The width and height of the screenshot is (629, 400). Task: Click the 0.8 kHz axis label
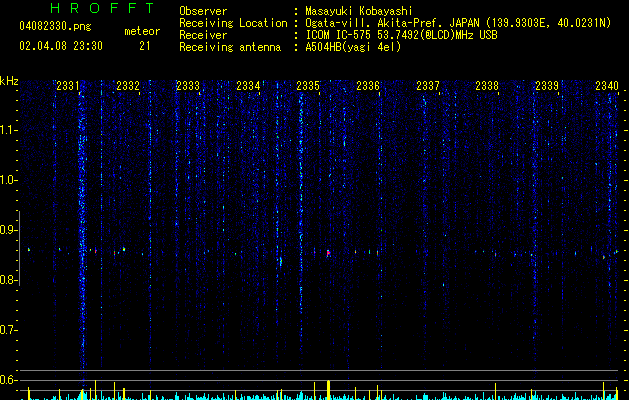[x=8, y=280]
